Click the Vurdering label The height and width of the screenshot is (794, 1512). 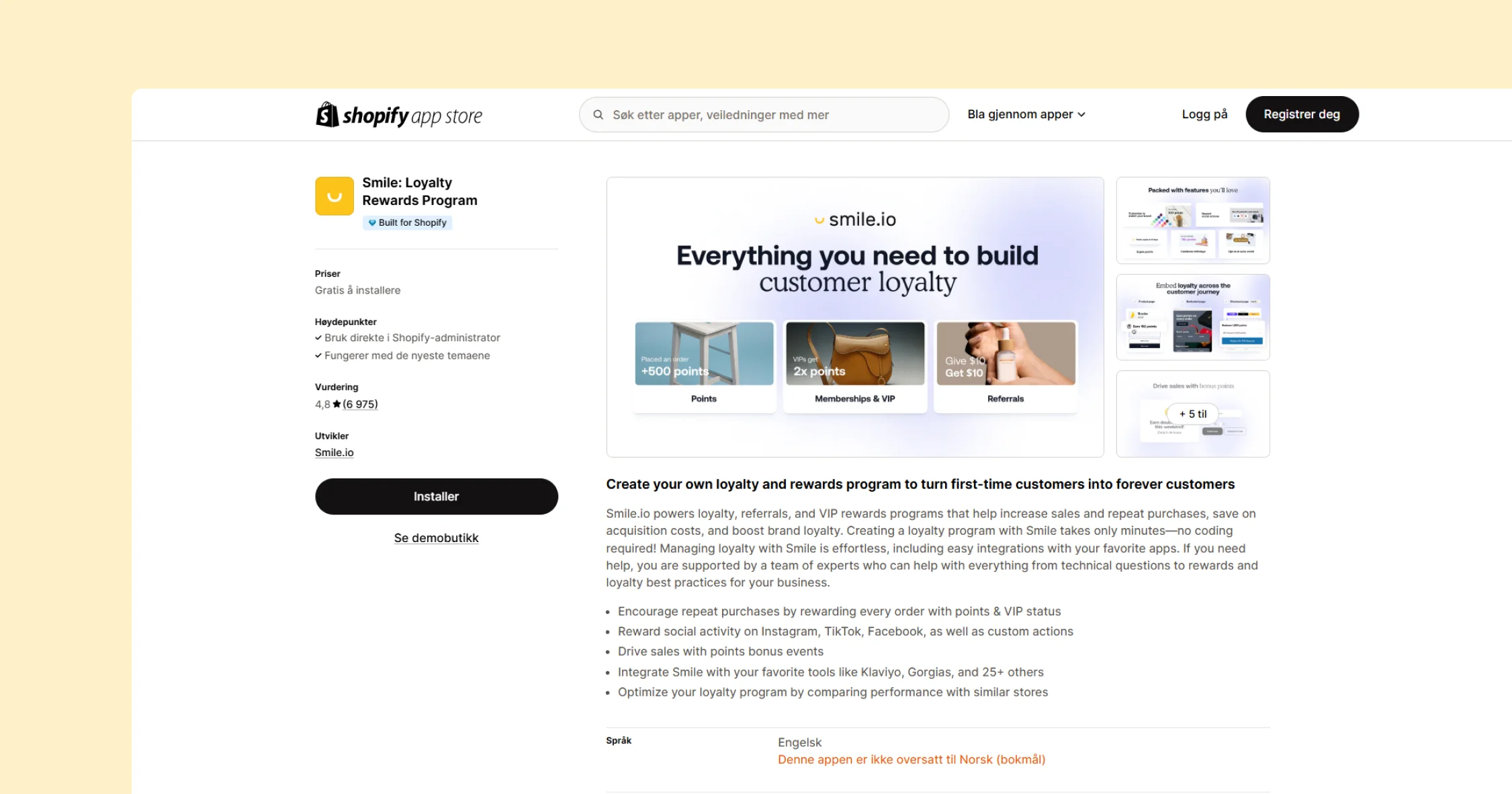point(337,387)
